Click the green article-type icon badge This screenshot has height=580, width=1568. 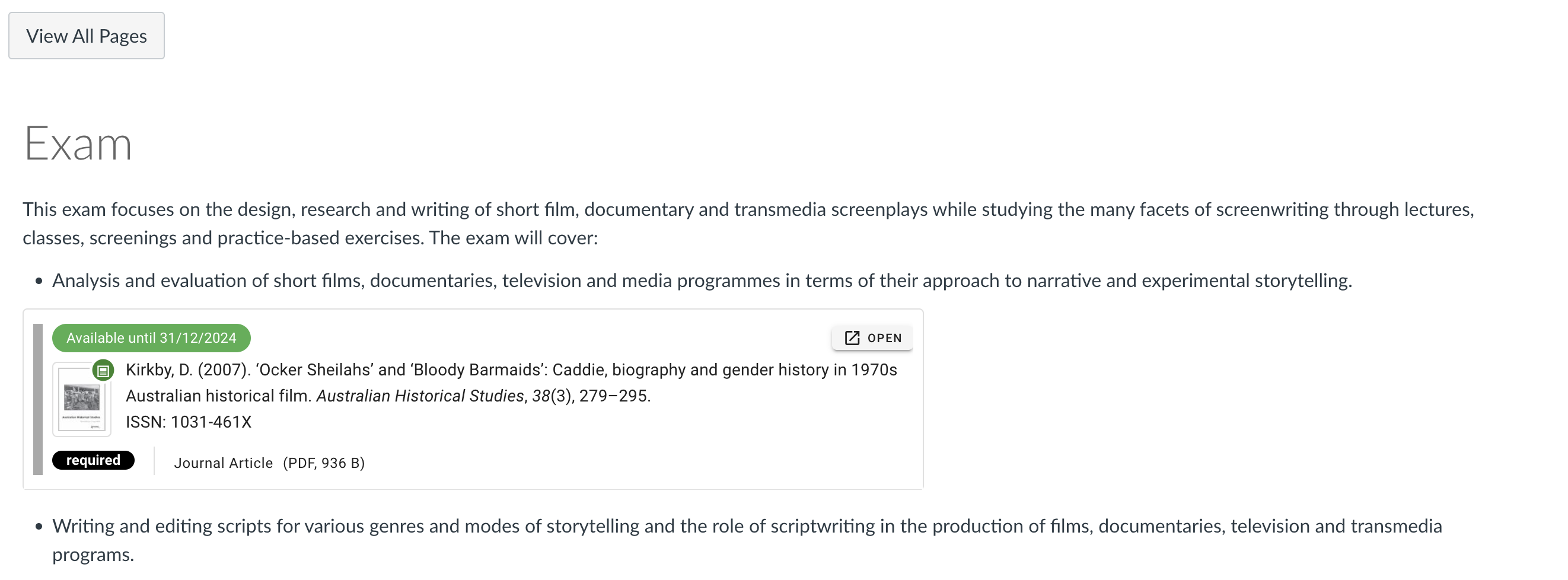[x=103, y=370]
